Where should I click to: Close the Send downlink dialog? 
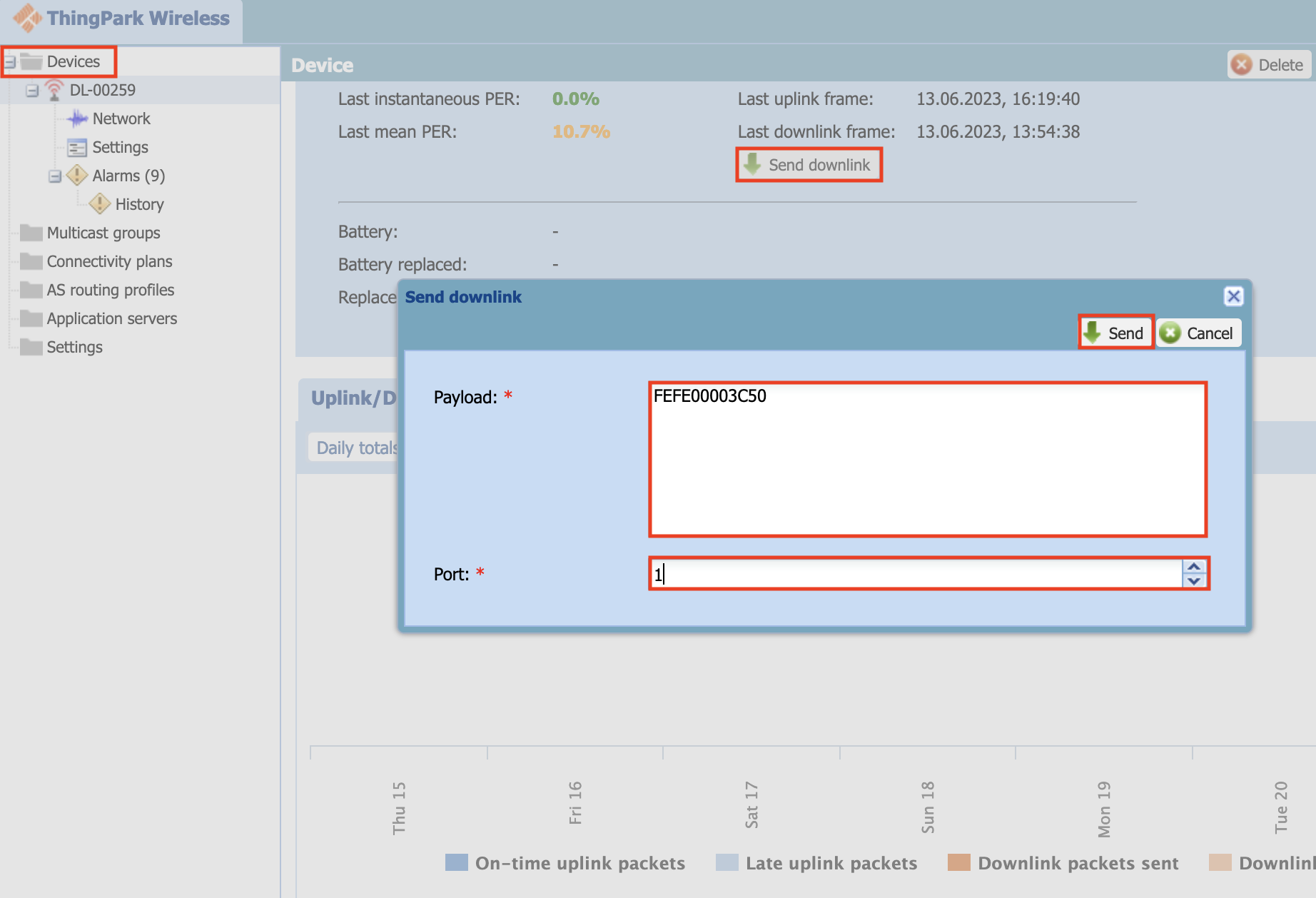(1233, 296)
